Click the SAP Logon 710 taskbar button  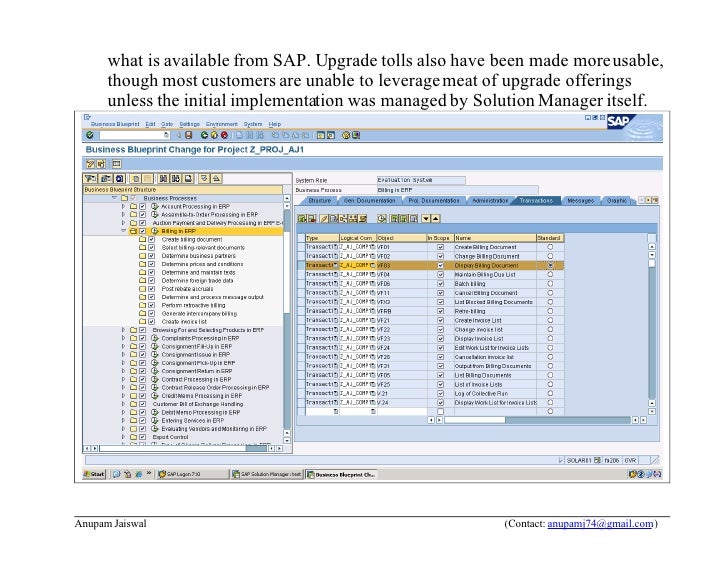(193, 474)
